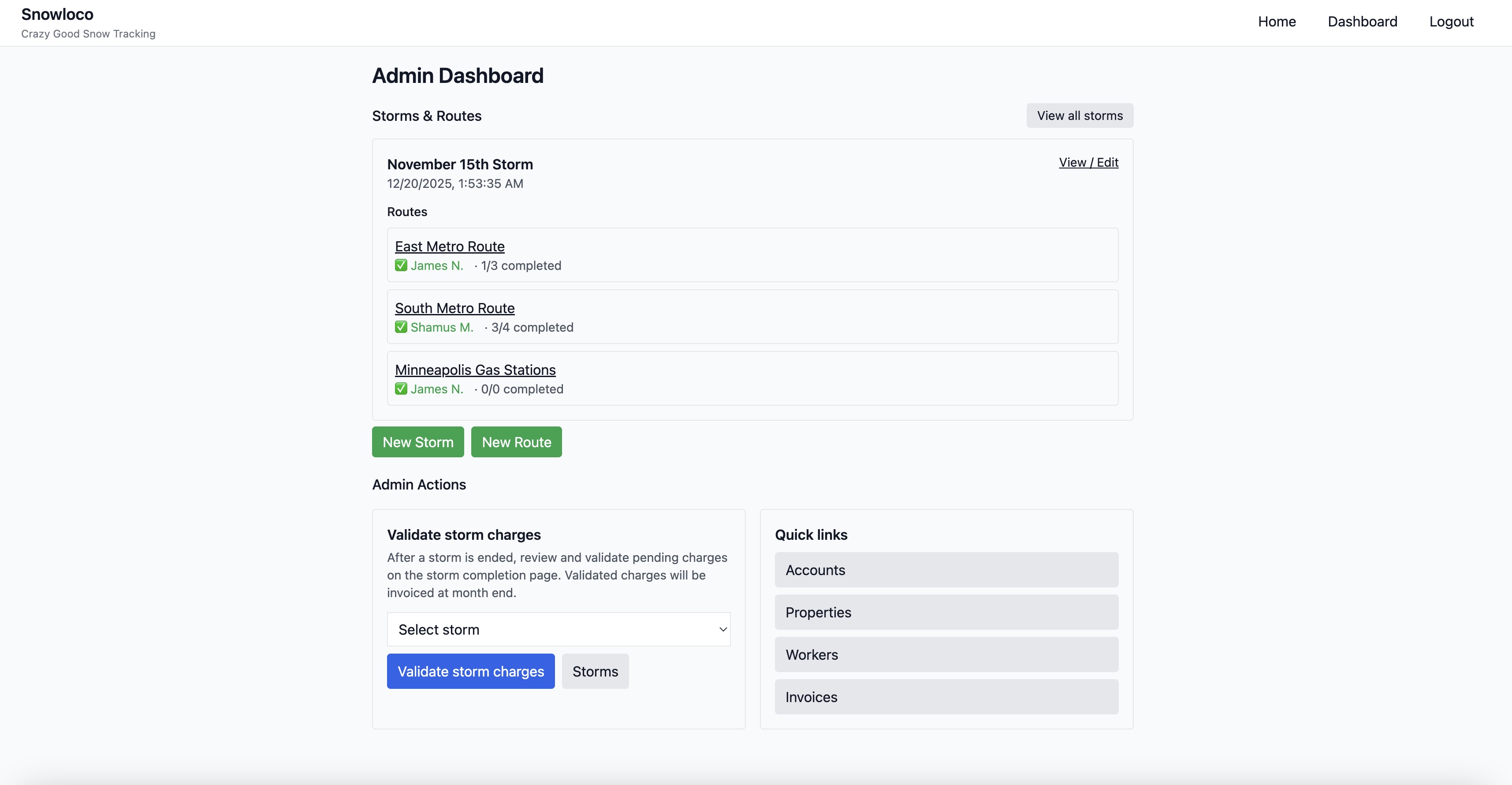Click Logout in the navigation bar
Screen dimensions: 1512x785
[x=1452, y=22]
